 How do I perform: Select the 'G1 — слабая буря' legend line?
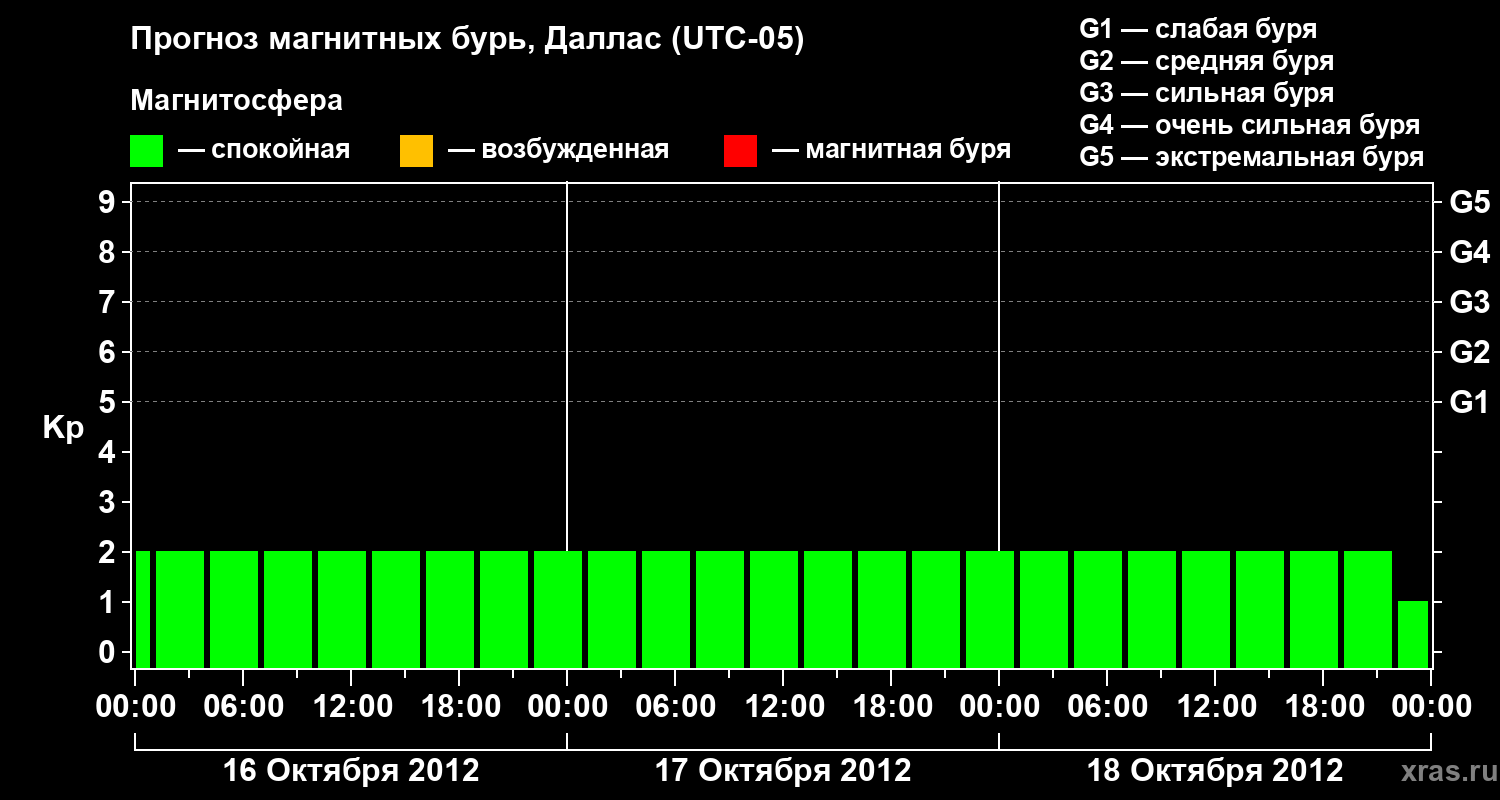point(1198,28)
